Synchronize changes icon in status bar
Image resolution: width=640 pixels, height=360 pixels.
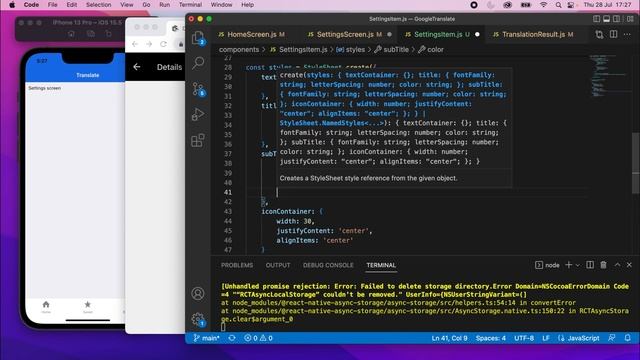point(232,338)
